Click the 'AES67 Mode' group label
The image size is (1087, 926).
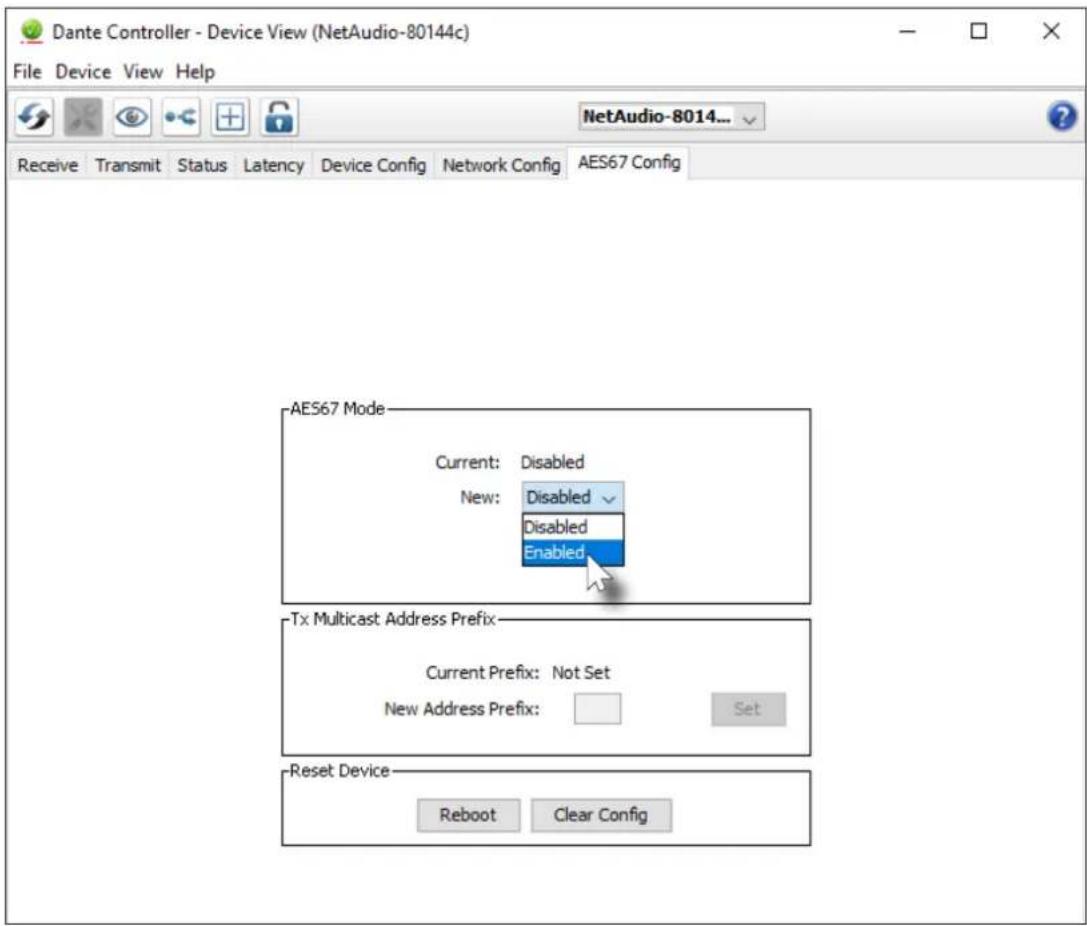[x=337, y=409]
